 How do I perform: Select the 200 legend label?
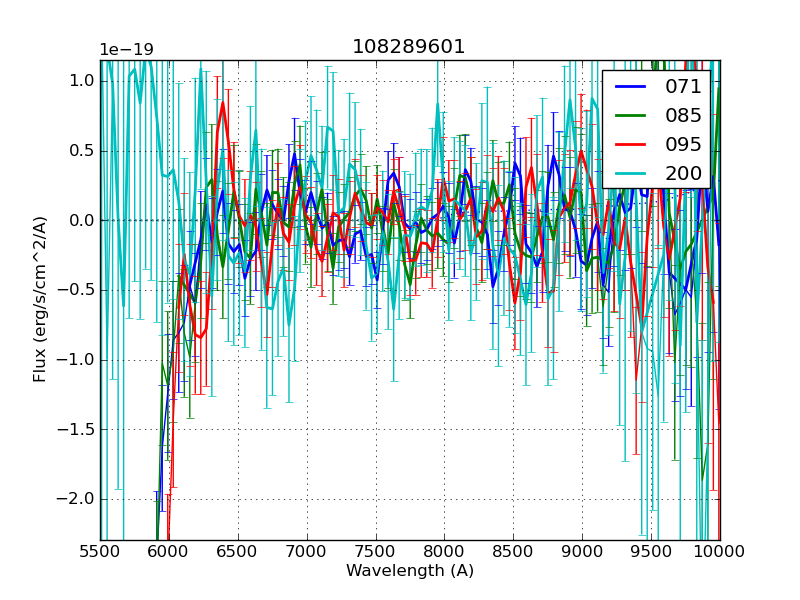click(683, 173)
